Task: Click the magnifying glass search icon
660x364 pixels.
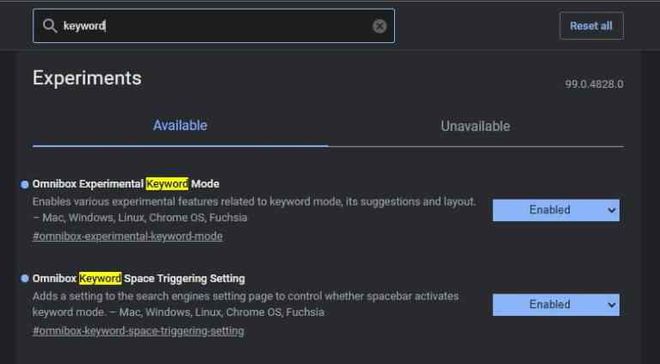Action: 50,26
